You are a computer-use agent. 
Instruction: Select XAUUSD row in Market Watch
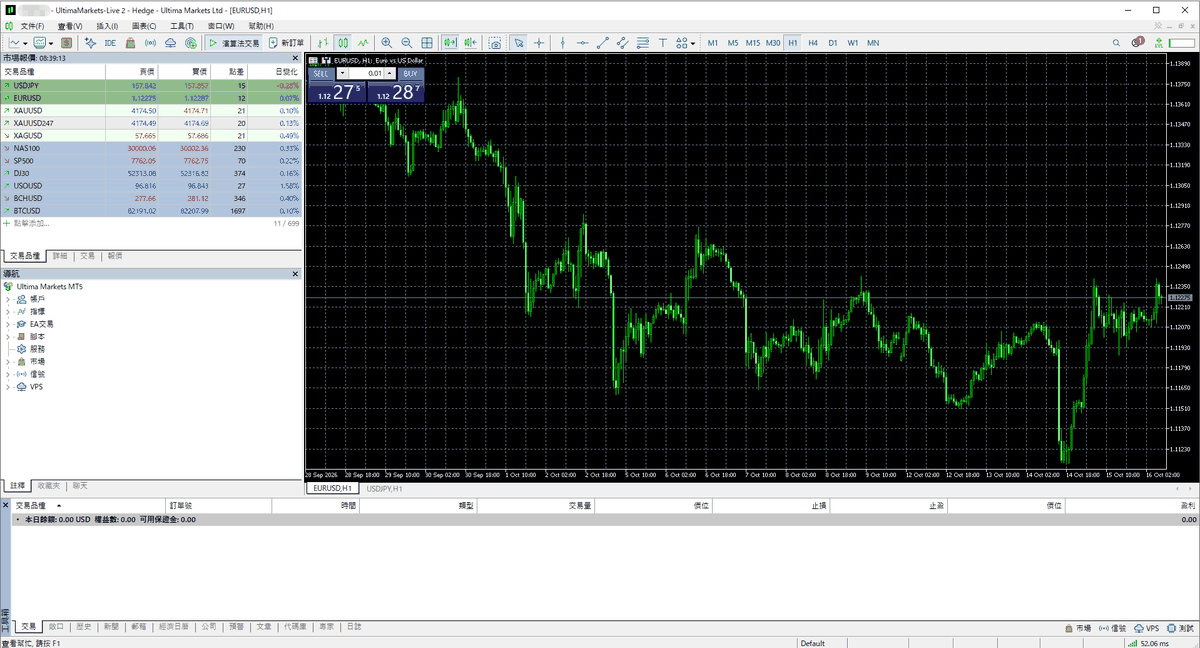[152, 110]
